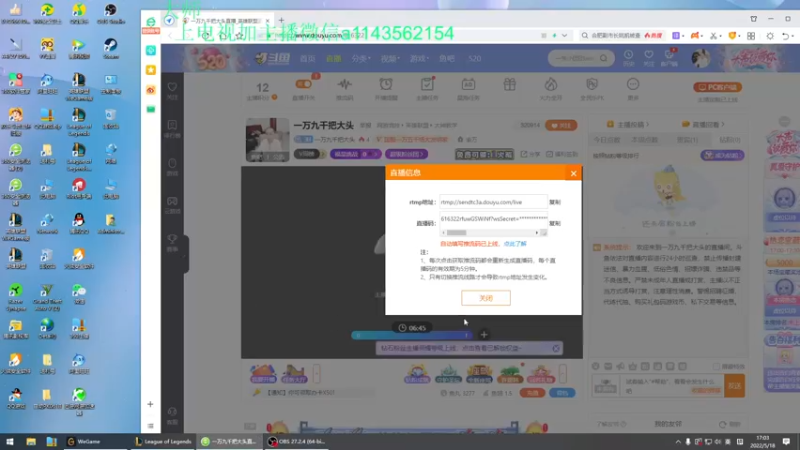The image size is (800, 450).
Task: Click the stream key horizontal scrollbar thumb
Action: coord(456,233)
